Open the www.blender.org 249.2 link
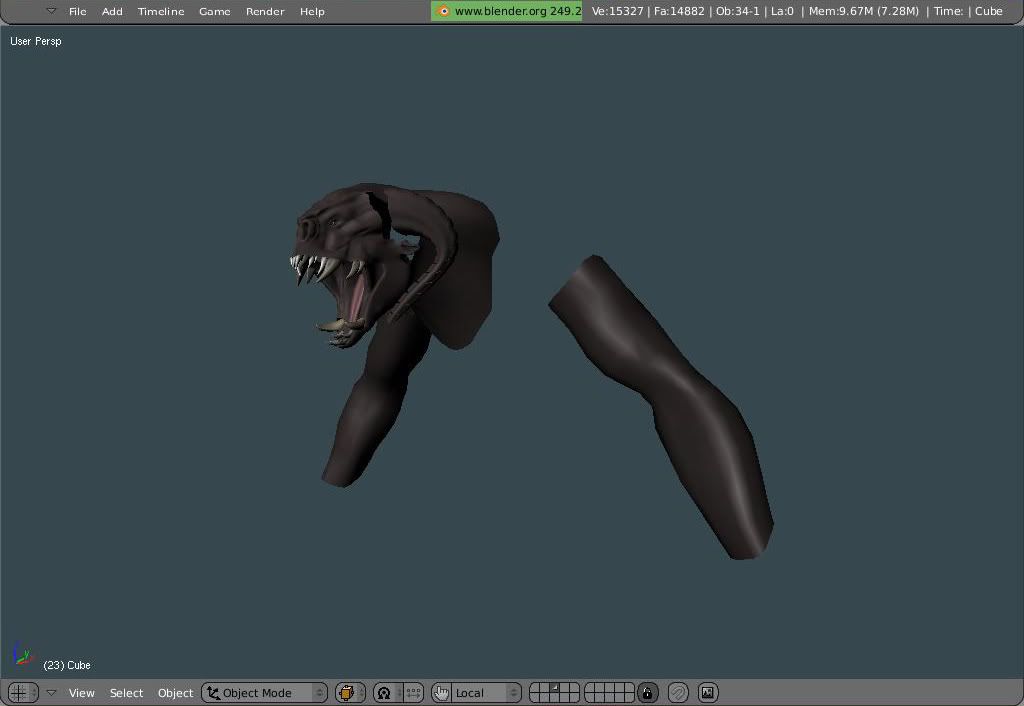The height and width of the screenshot is (706, 1024). [517, 11]
